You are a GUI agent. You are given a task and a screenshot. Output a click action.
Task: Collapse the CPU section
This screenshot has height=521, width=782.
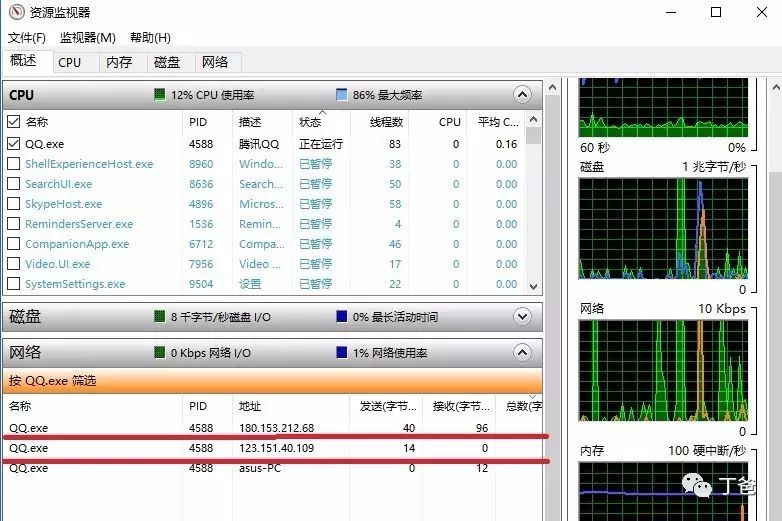point(521,95)
